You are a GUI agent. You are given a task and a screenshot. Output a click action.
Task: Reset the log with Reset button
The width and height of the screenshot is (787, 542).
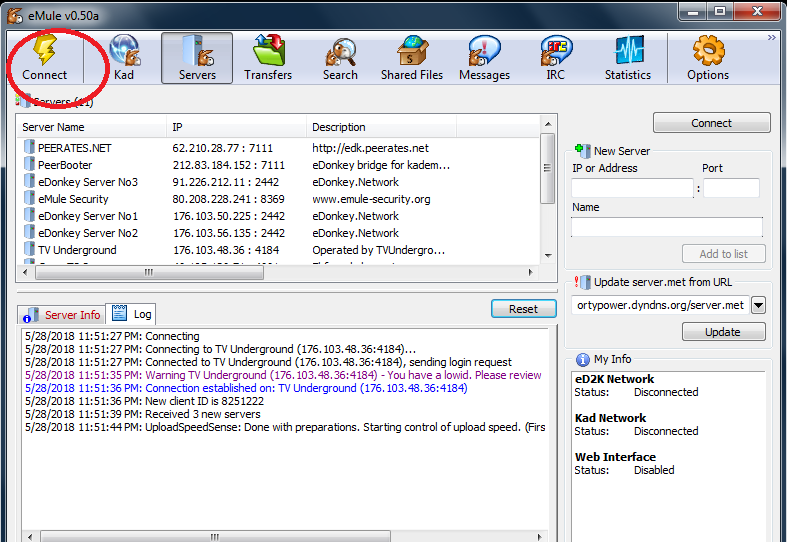(x=523, y=309)
